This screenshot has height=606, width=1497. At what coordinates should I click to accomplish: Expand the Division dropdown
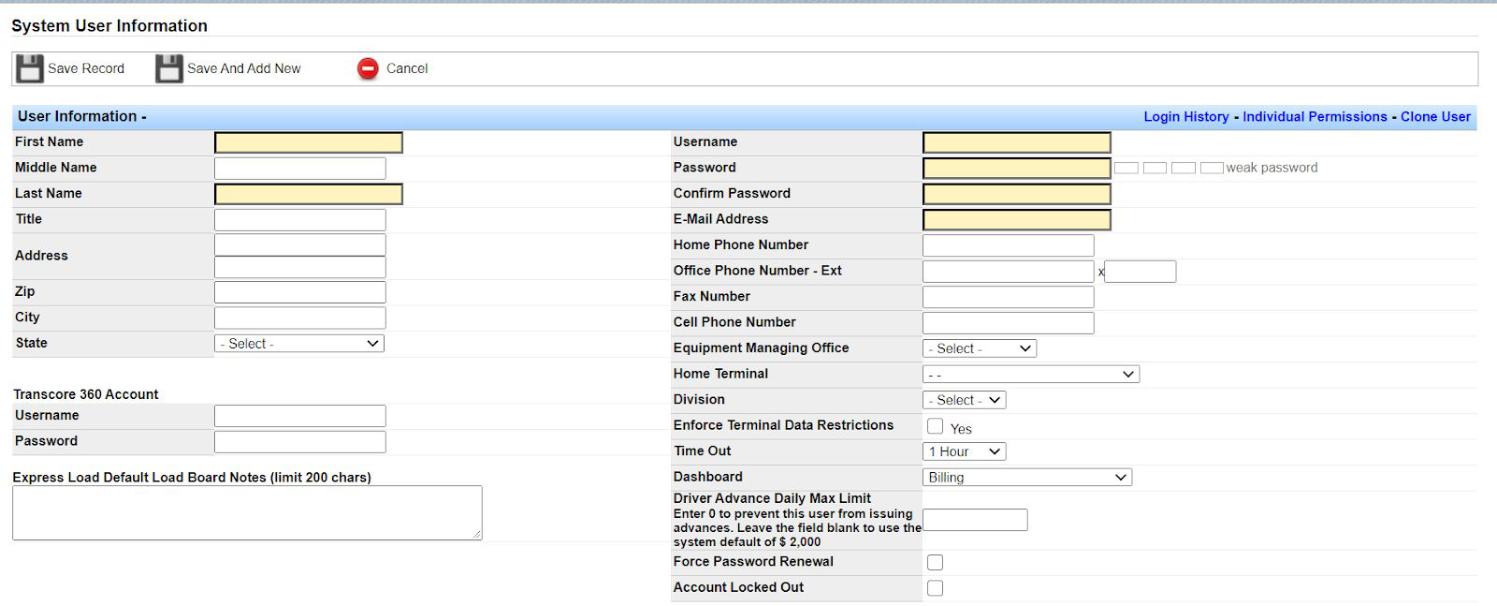964,400
